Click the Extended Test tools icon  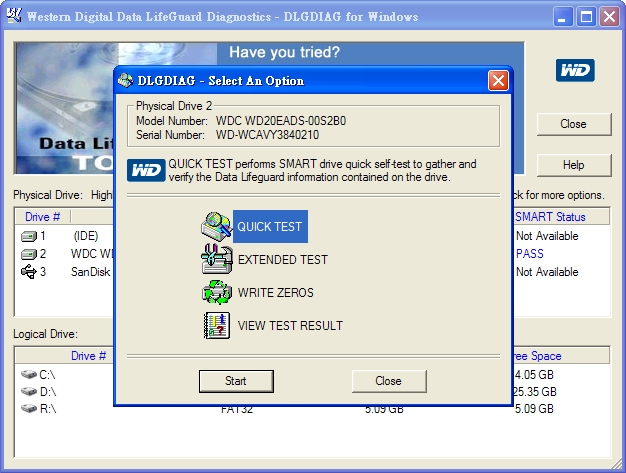217,259
